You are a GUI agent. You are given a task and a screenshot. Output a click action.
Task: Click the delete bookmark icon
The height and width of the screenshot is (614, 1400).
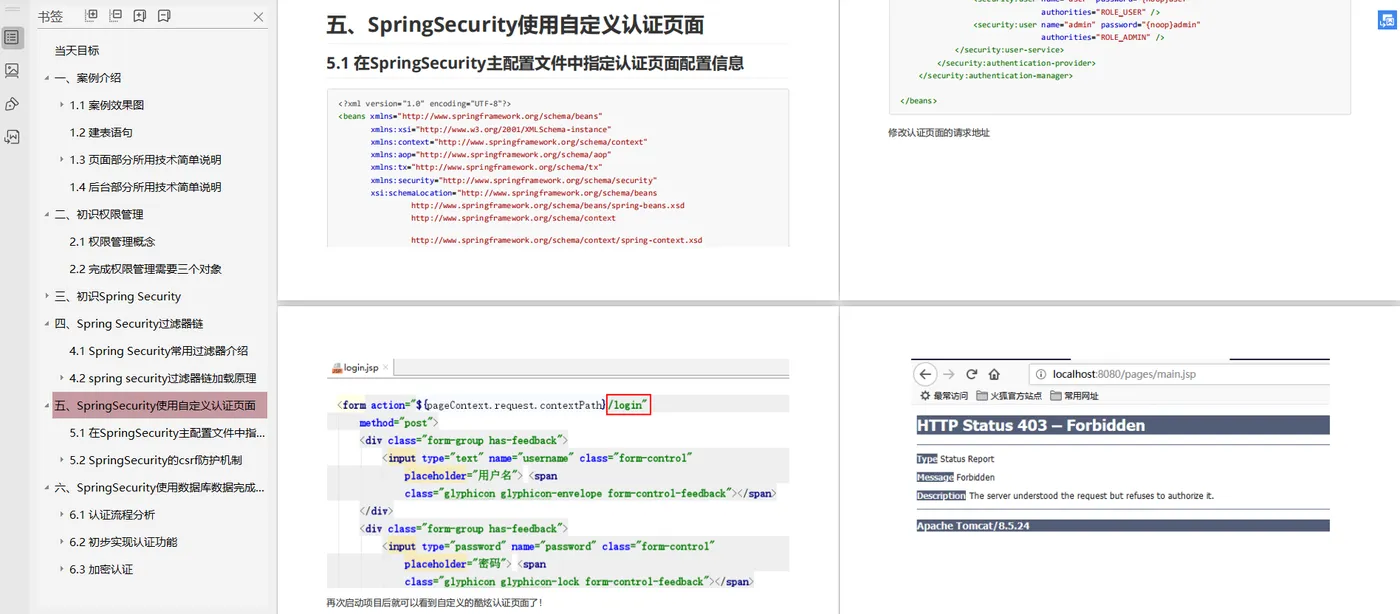coord(164,16)
